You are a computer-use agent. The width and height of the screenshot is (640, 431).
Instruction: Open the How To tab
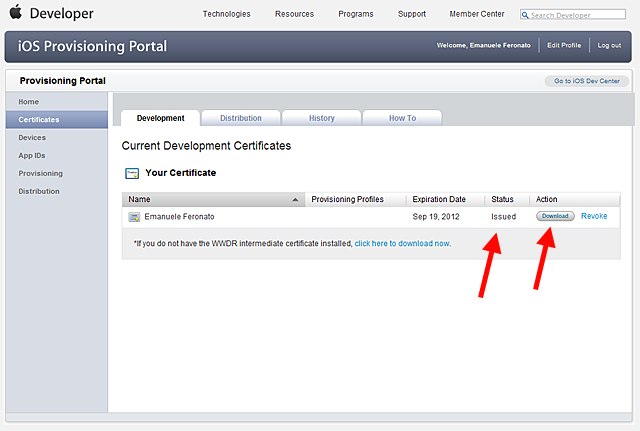[402, 118]
